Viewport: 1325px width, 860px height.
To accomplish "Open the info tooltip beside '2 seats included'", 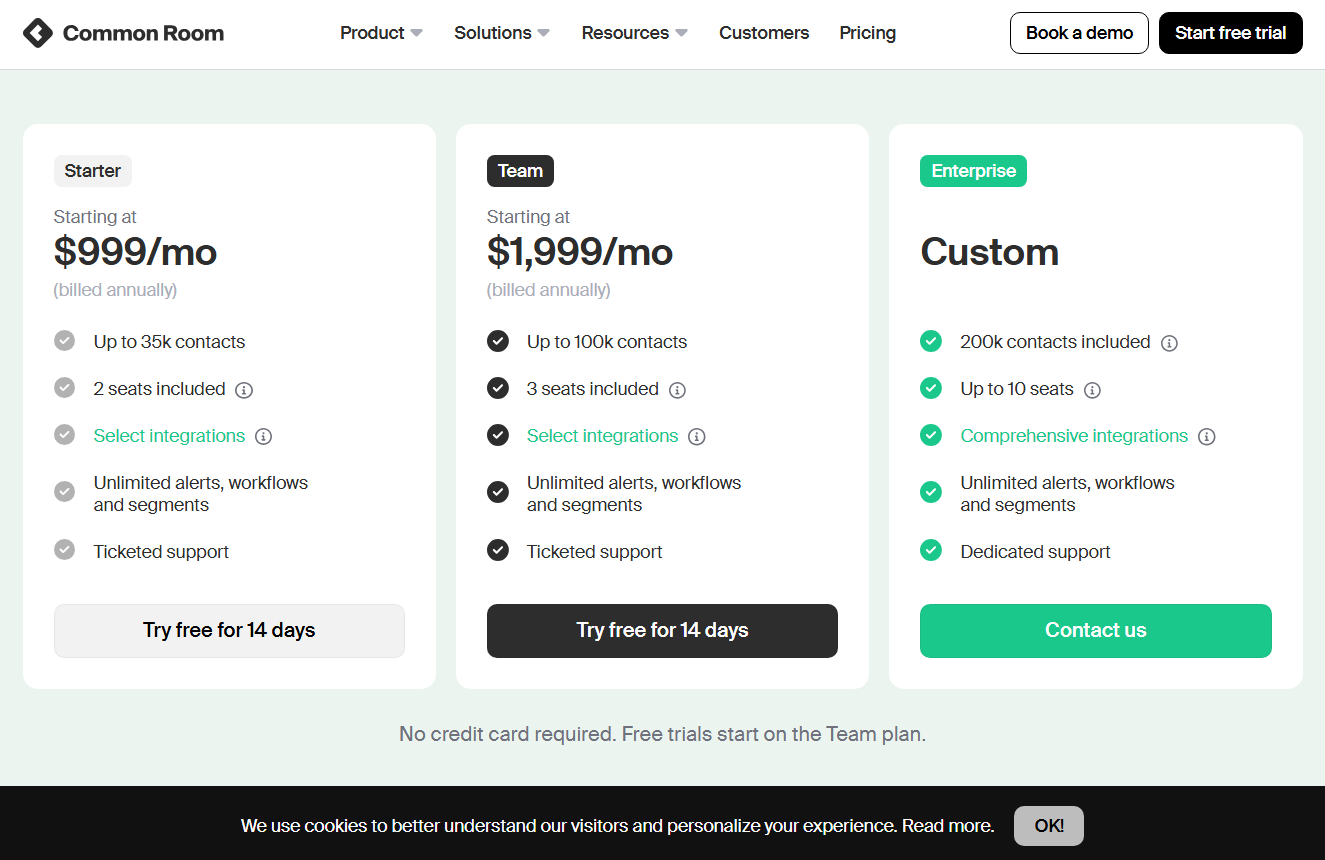I will (243, 390).
